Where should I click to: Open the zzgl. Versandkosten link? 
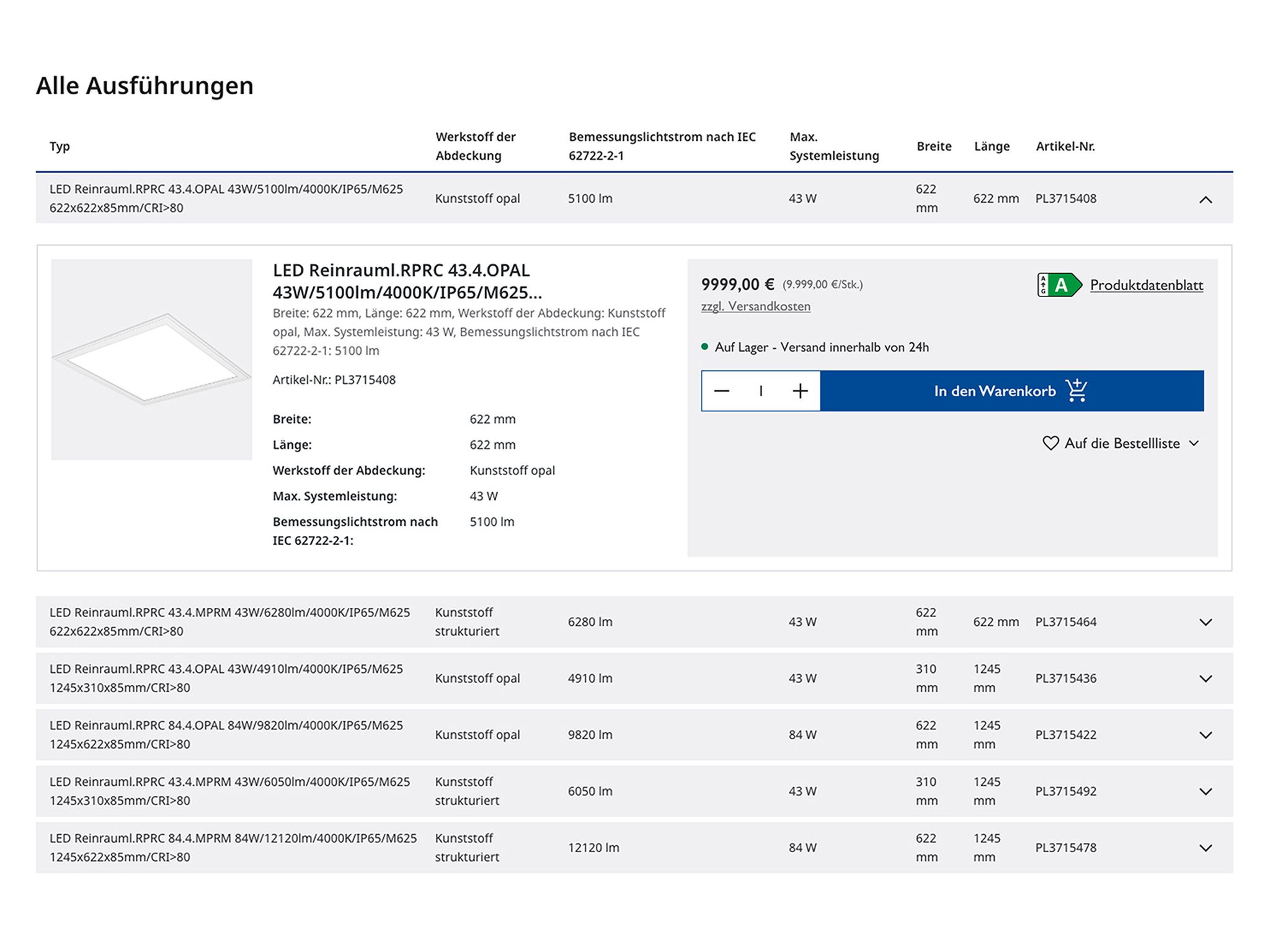755,306
